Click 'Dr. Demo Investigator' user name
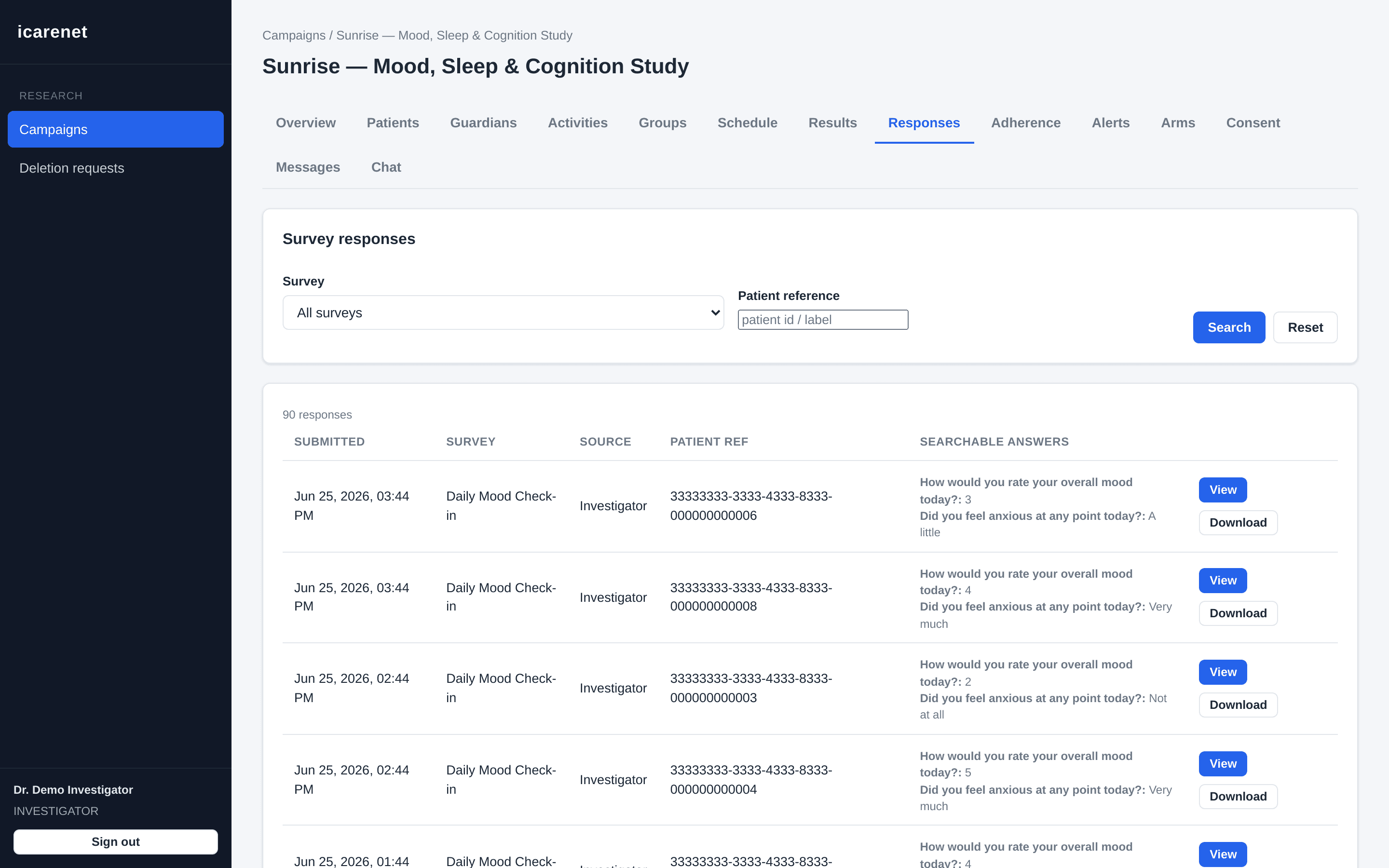This screenshot has height=868, width=1389. [73, 790]
